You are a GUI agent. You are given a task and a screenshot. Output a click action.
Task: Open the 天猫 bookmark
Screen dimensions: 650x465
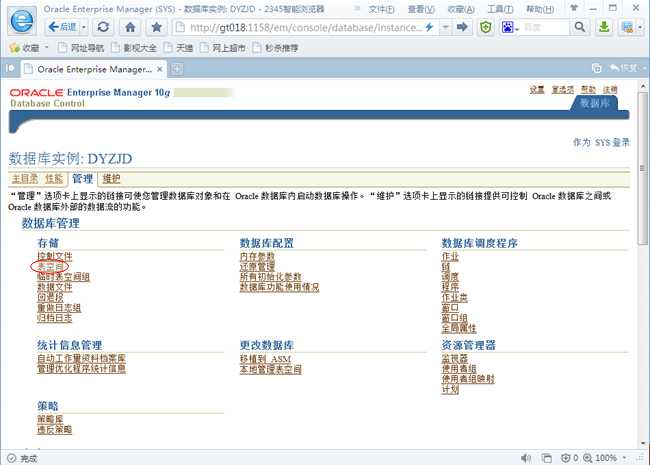tap(179, 48)
